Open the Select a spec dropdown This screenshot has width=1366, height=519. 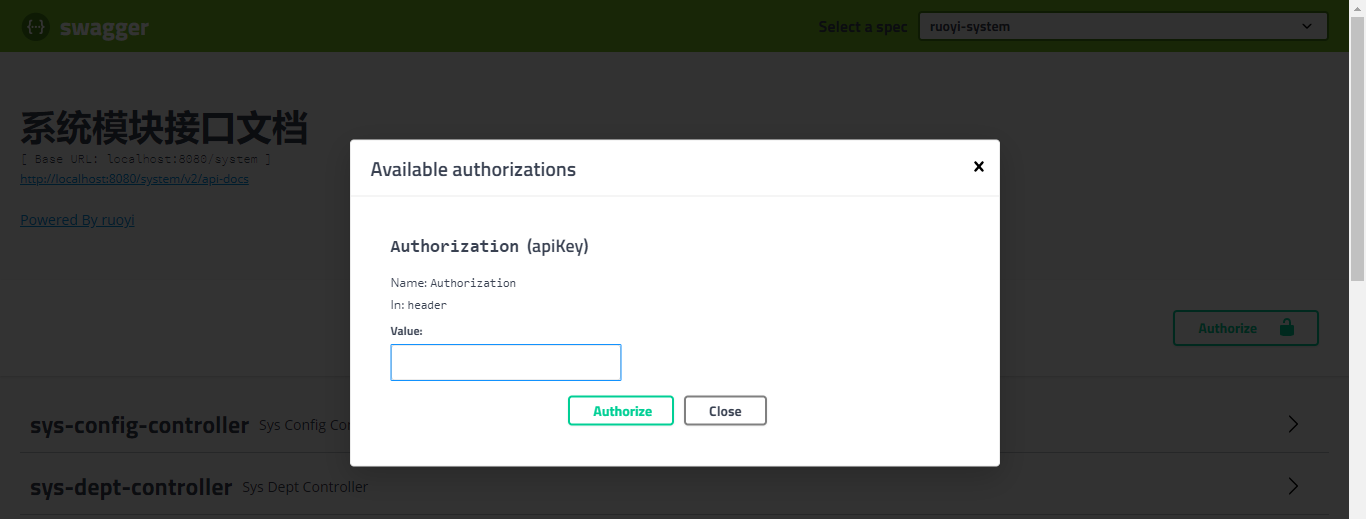[1122, 27]
